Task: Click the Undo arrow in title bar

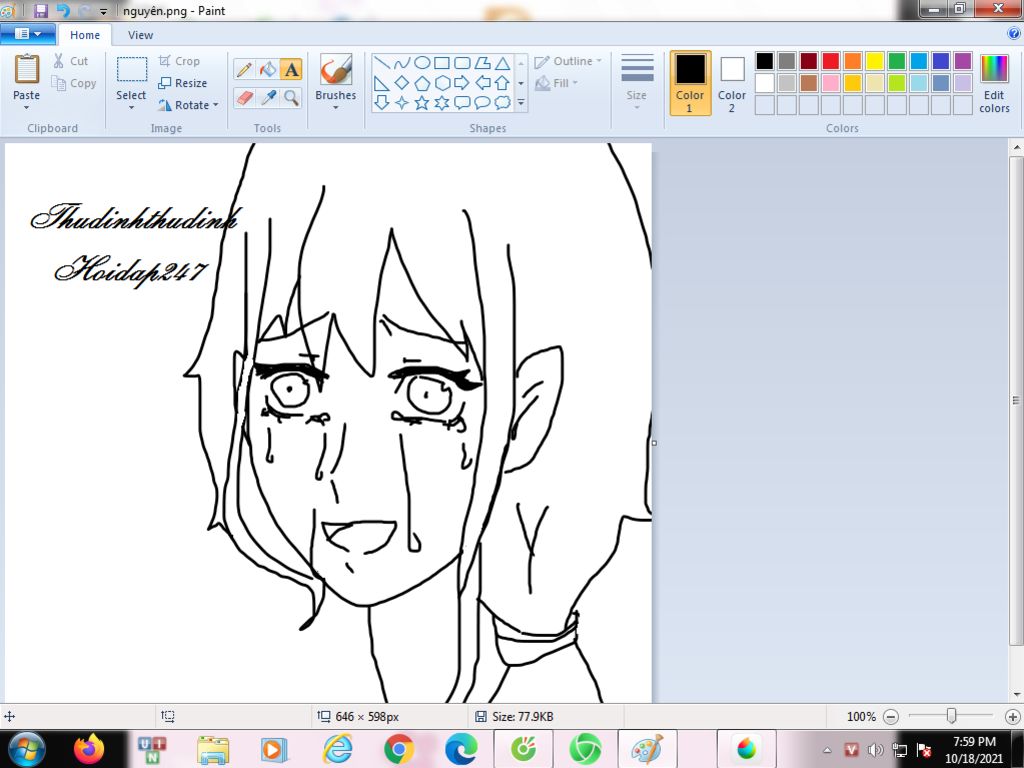Action: pyautogui.click(x=63, y=10)
